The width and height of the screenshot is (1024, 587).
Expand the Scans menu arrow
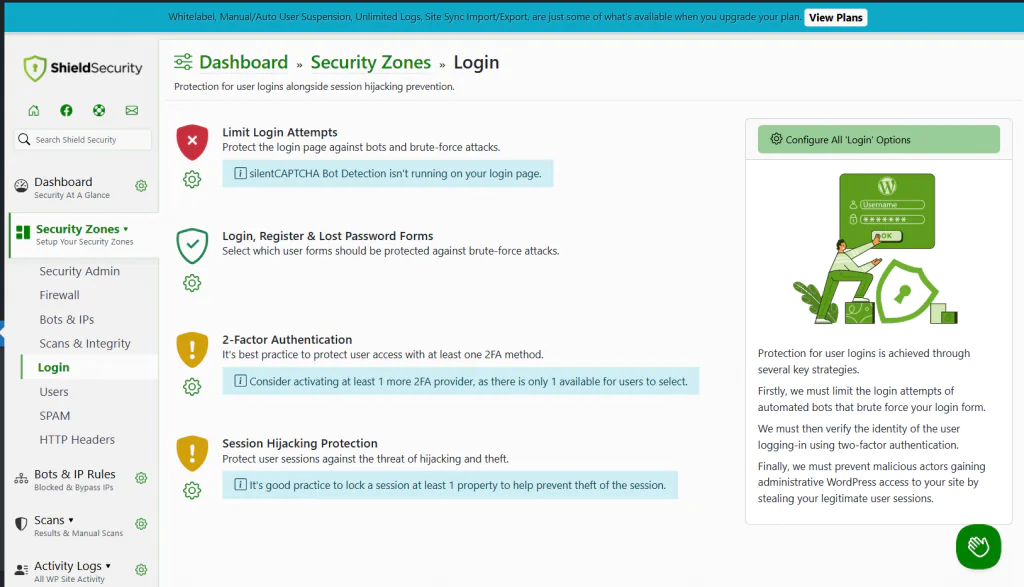71,520
